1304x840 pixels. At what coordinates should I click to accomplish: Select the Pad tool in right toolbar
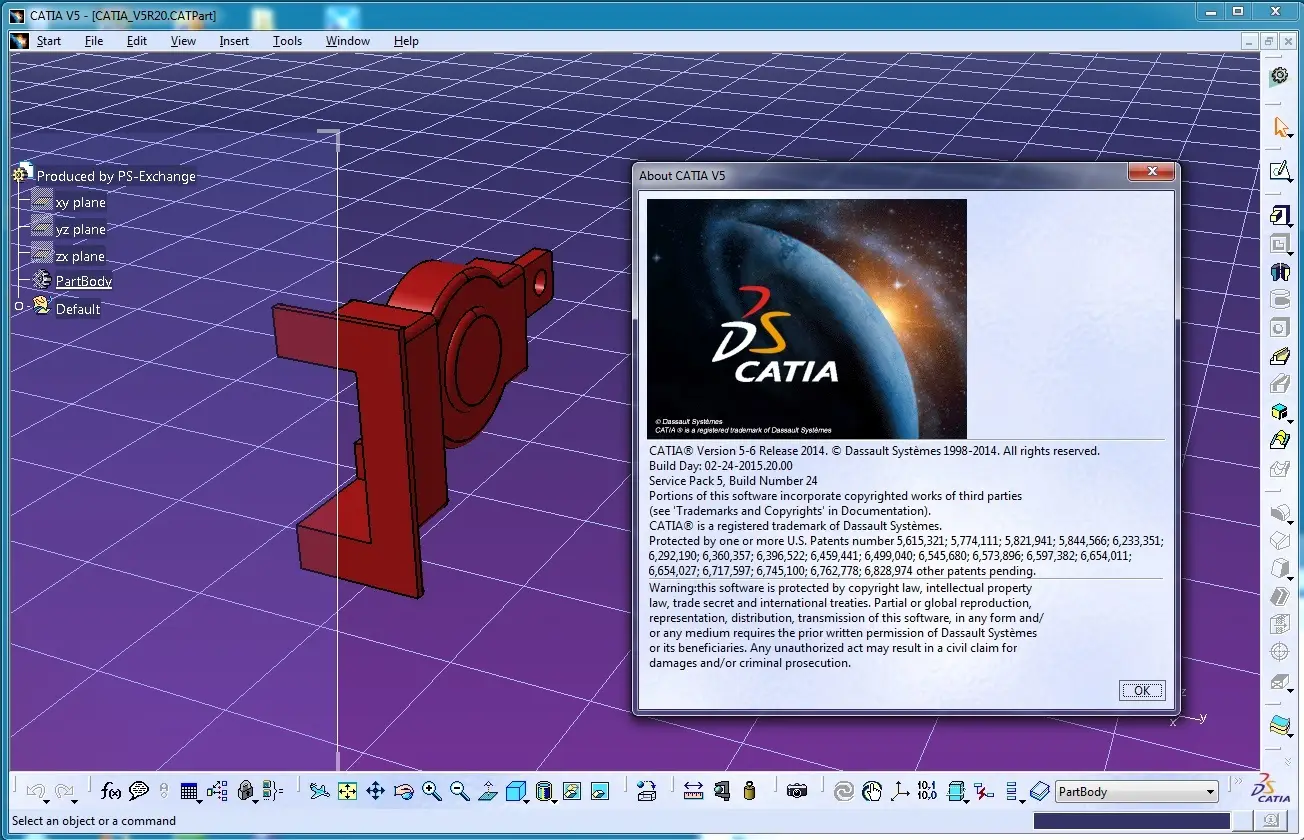pyautogui.click(x=1279, y=215)
